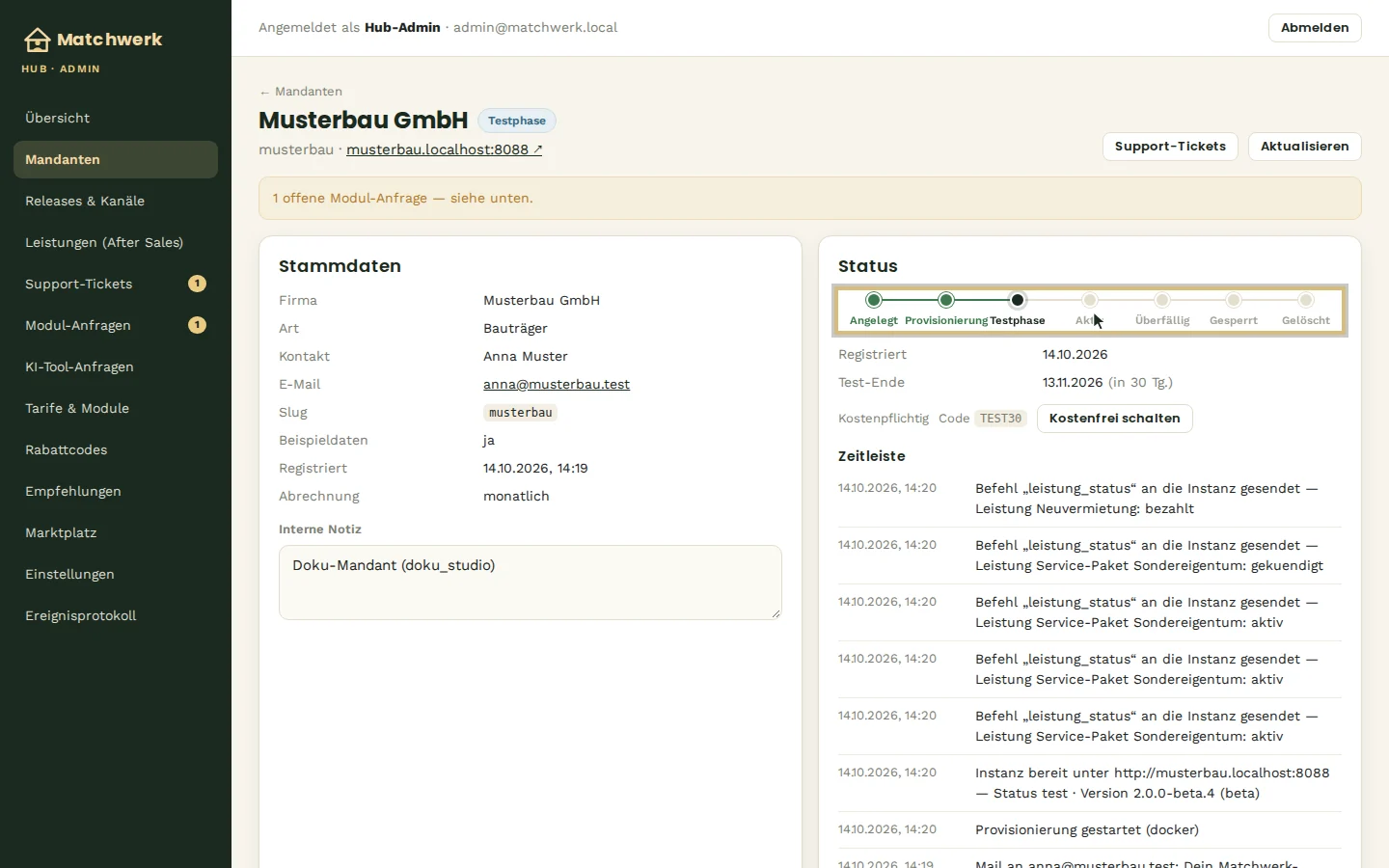Click the Support-Tickets count badge

point(197,284)
